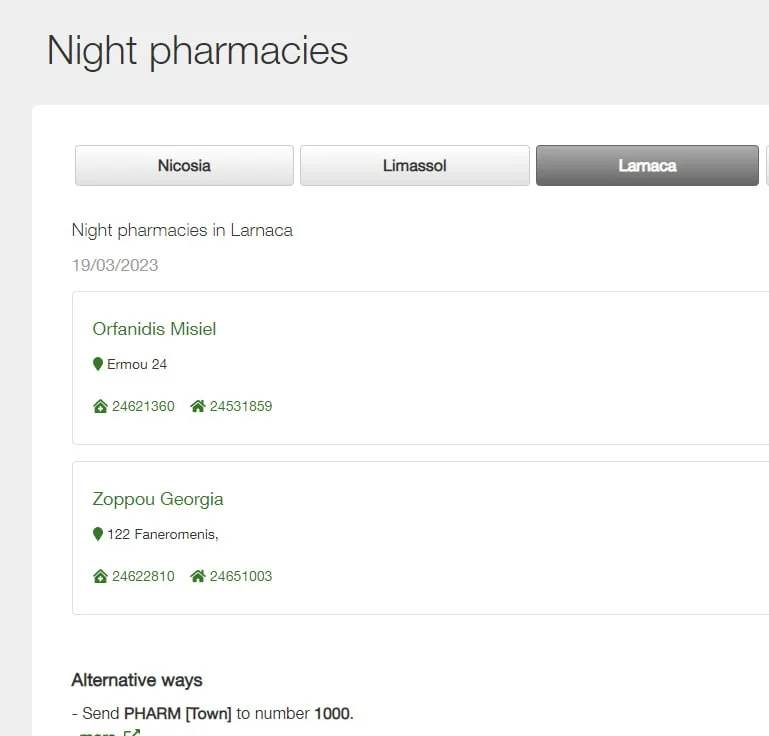The height and width of the screenshot is (736, 769).
Task: Open the Zoppou Georgia pharmacy link
Action: pyautogui.click(x=158, y=499)
